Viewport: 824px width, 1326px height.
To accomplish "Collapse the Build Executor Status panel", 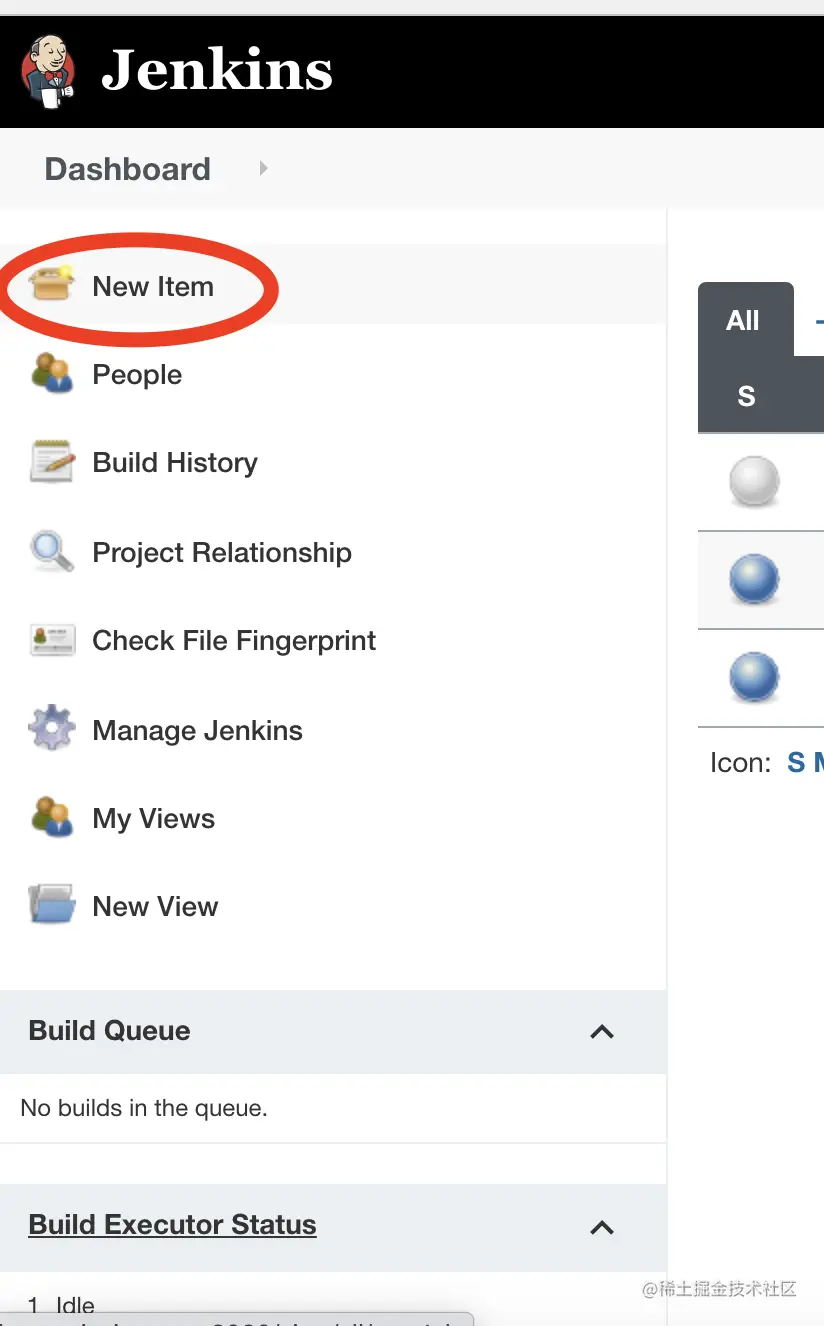I will point(602,1227).
